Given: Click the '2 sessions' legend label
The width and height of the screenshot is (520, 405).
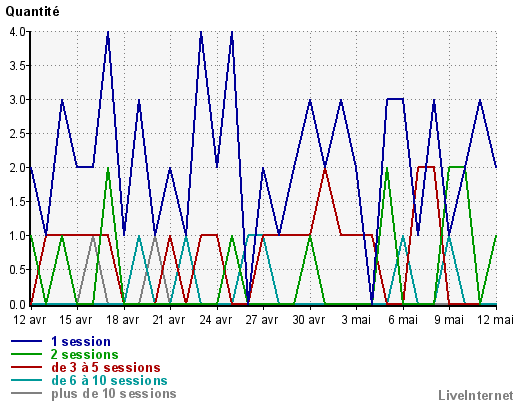Looking at the screenshot, I should click(85, 354).
